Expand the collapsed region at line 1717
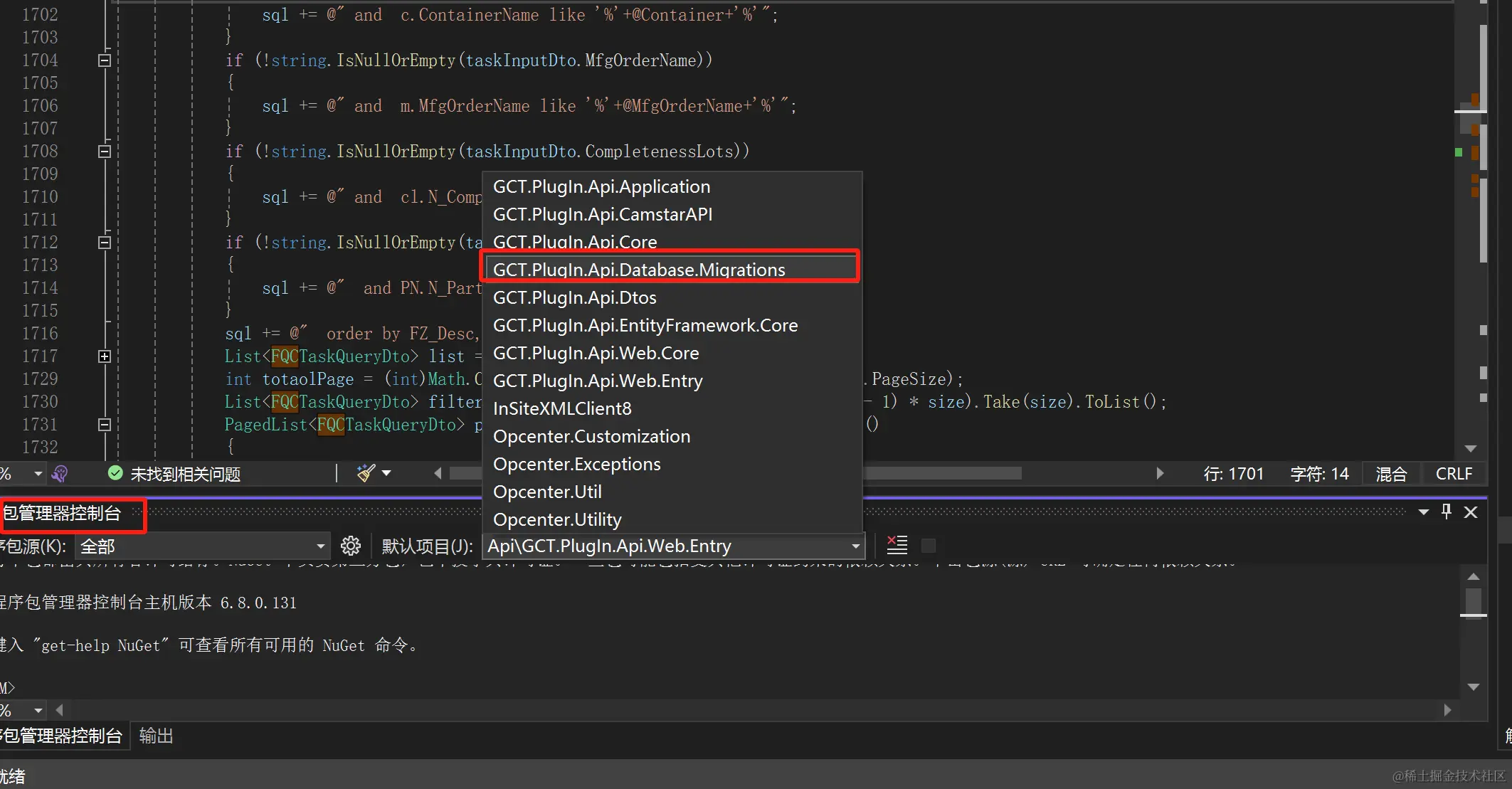 pyautogui.click(x=105, y=356)
